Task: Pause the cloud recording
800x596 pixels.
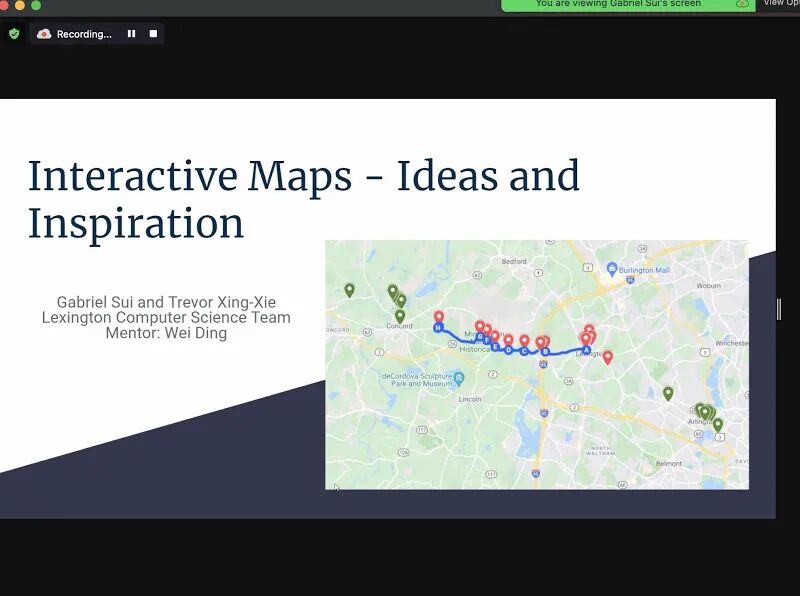Action: (132, 34)
